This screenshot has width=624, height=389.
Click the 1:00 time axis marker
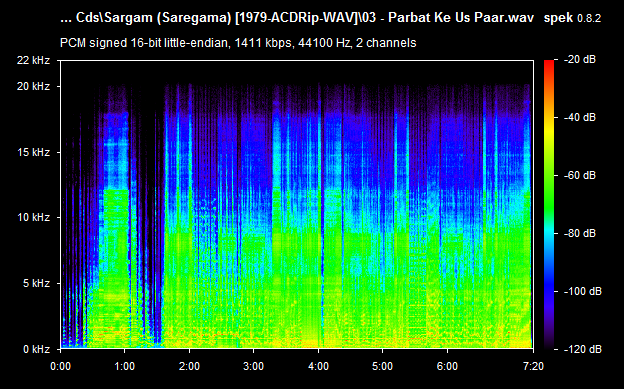coord(125,366)
